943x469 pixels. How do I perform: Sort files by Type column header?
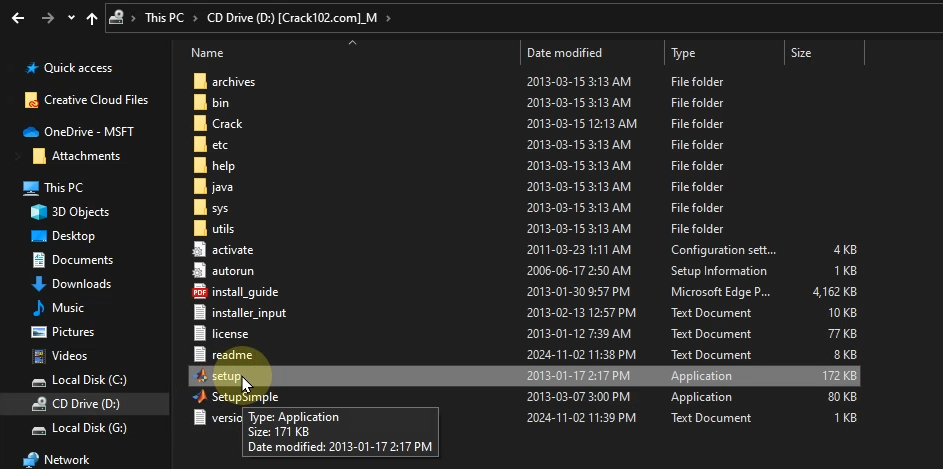[683, 53]
